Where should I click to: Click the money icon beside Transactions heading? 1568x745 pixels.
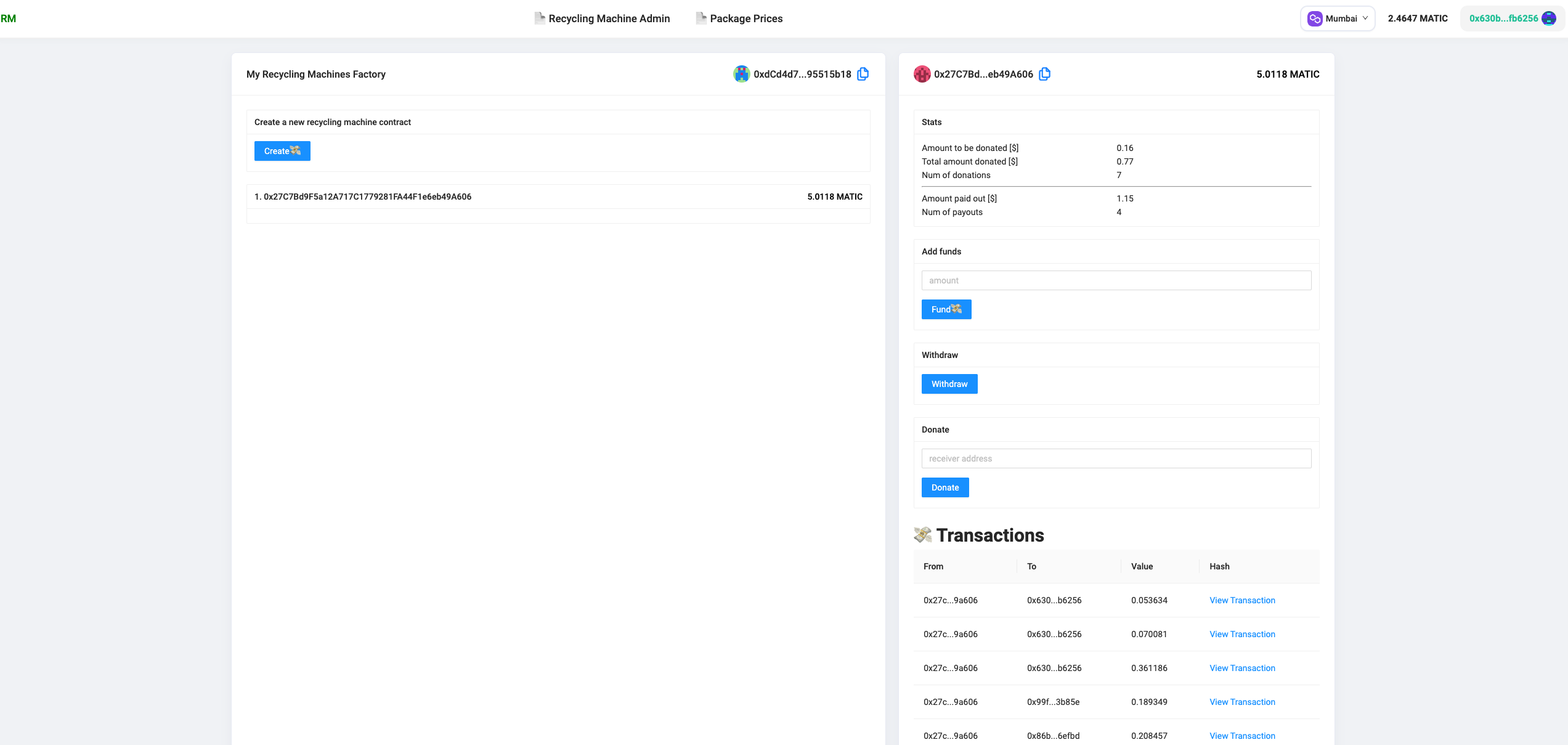(922, 535)
